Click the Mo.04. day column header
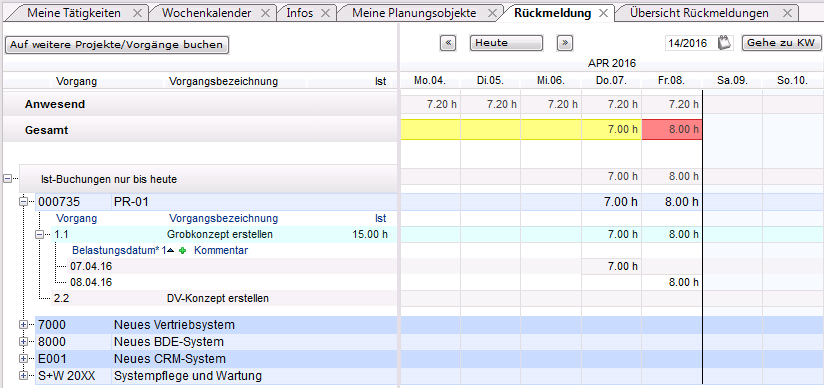The height and width of the screenshot is (388, 824). tap(430, 81)
